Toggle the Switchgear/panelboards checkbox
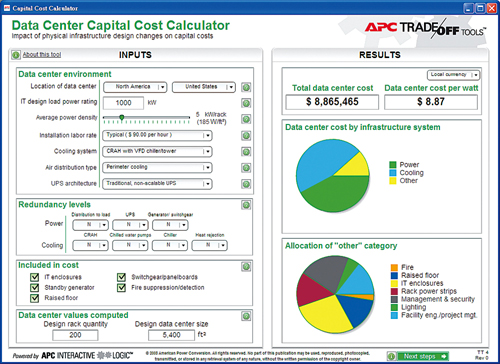The height and width of the screenshot is (364, 500). click(121, 277)
